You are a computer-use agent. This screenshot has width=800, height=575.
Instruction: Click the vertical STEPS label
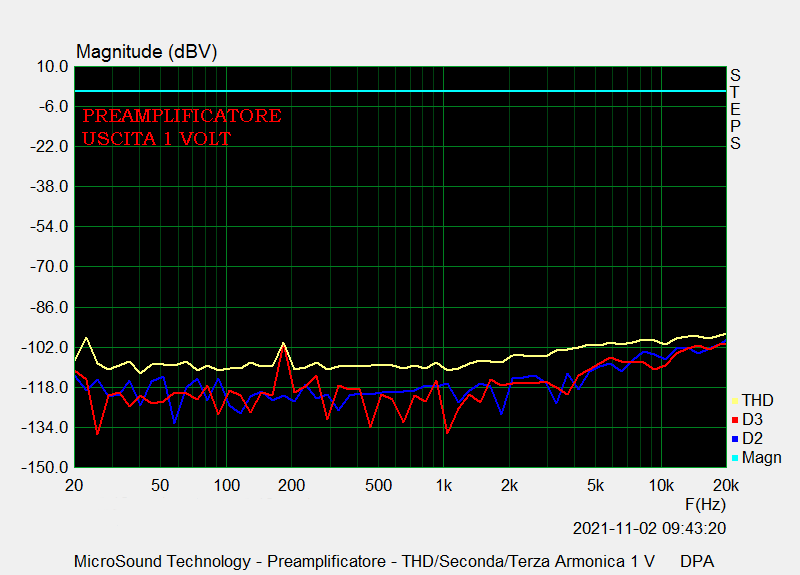[x=735, y=110]
